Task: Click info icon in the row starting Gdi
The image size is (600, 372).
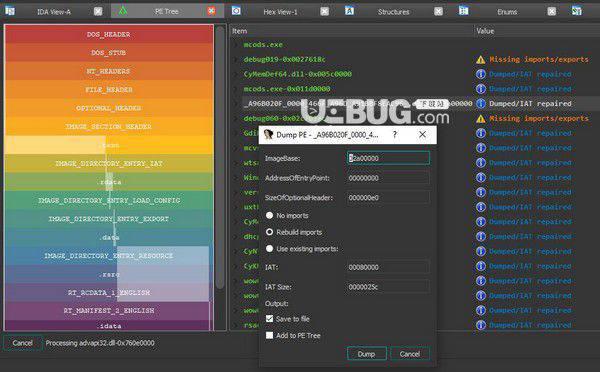Action: [x=481, y=133]
